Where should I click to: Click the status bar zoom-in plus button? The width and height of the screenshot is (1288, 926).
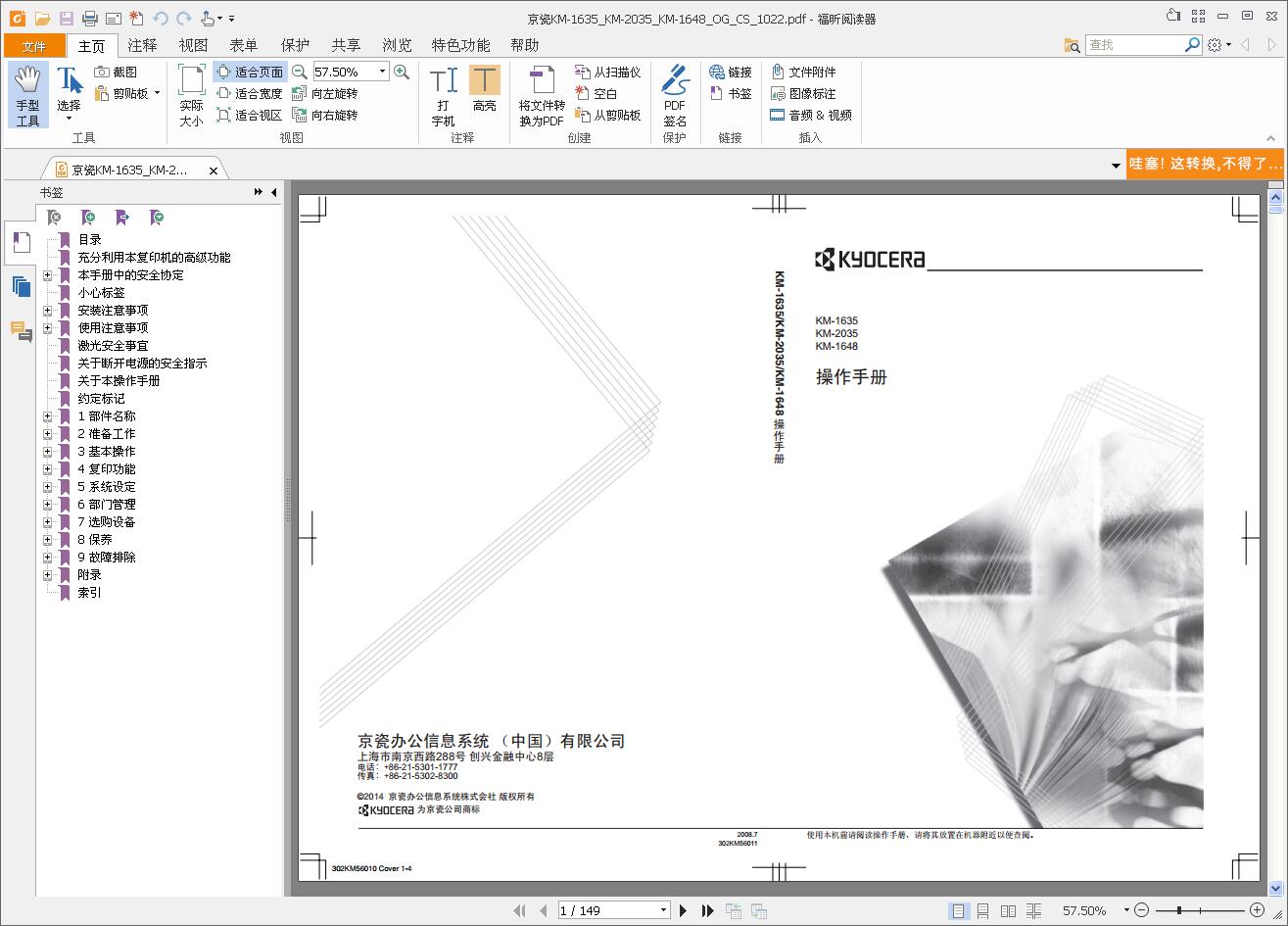click(x=1257, y=910)
